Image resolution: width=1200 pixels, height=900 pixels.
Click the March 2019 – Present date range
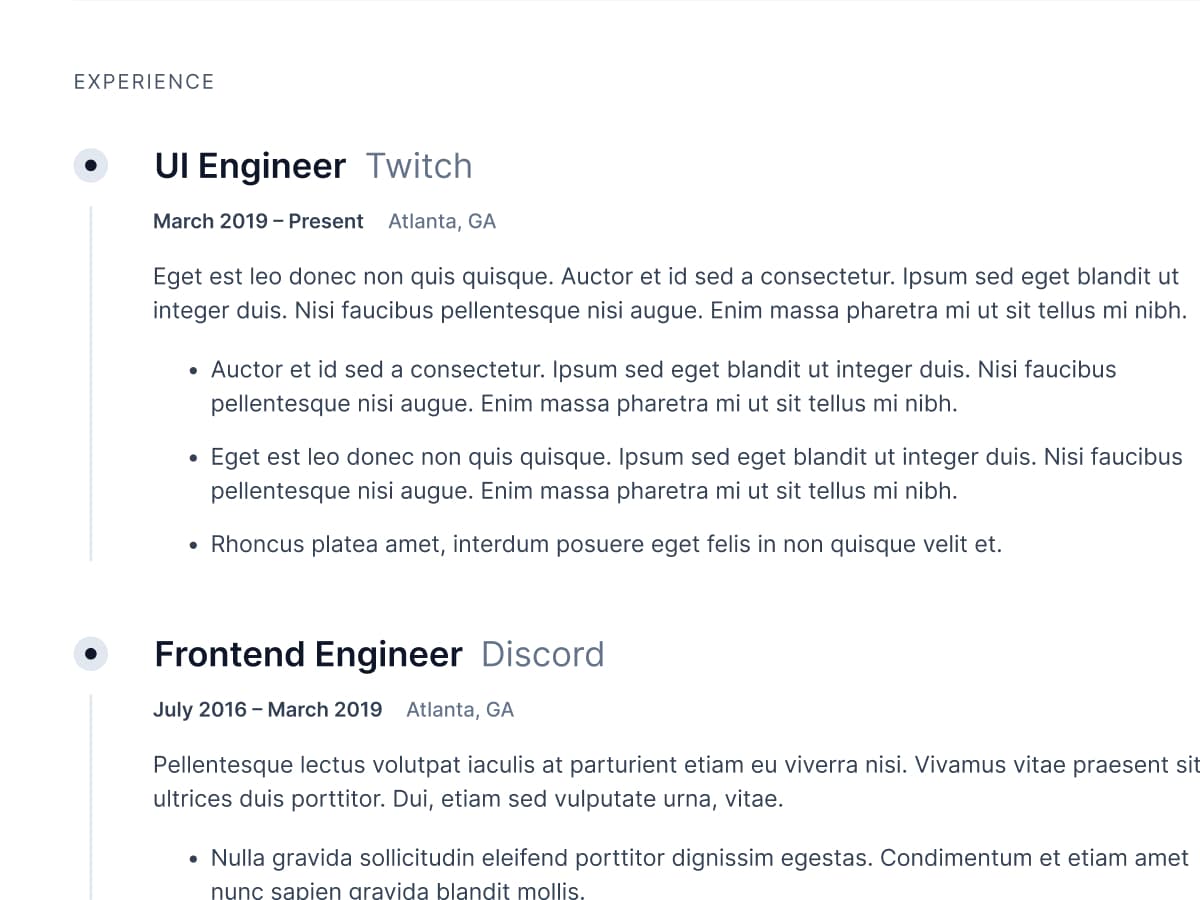[x=258, y=222]
